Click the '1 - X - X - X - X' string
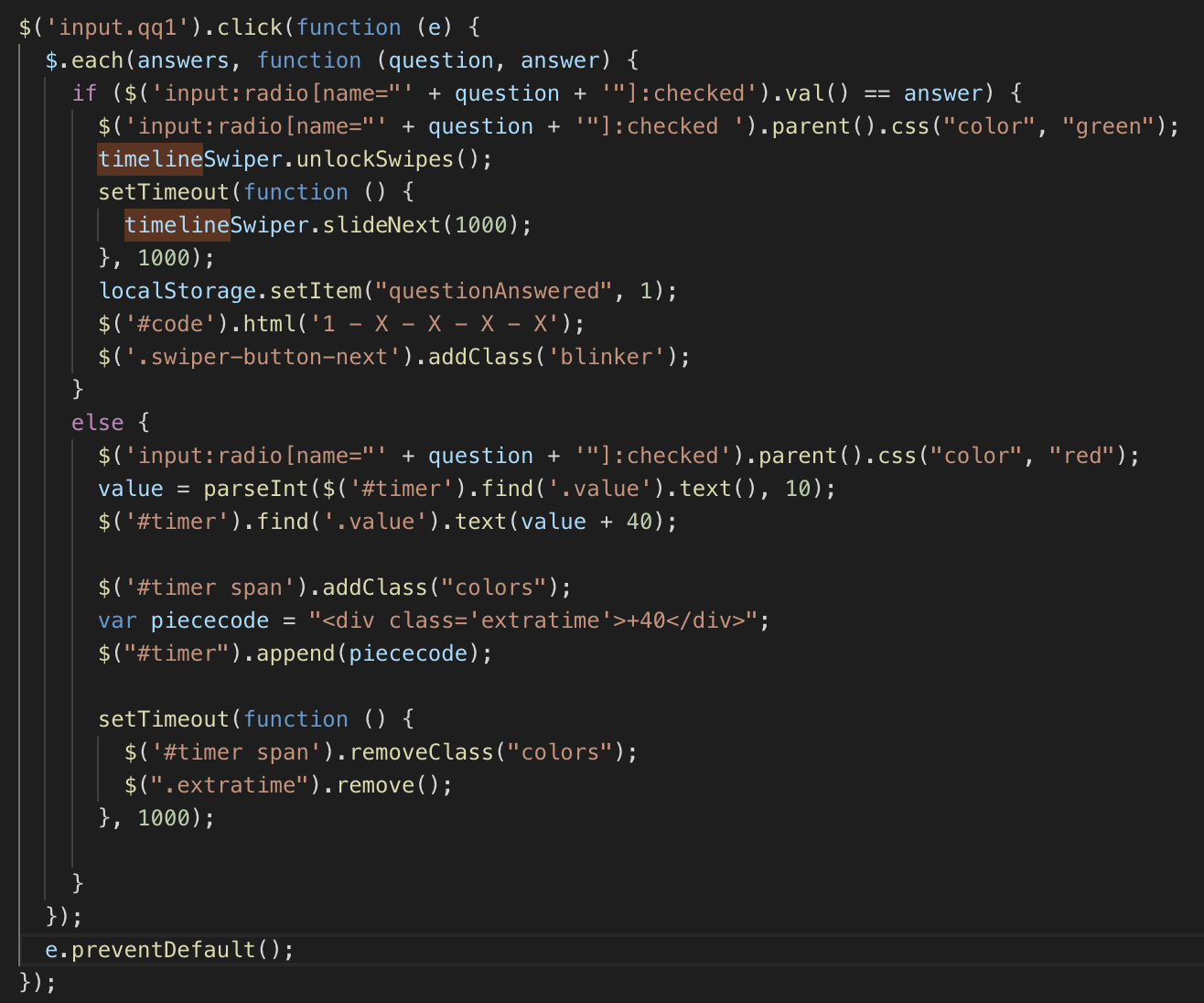This screenshot has width=1204, height=1003. pos(441,324)
